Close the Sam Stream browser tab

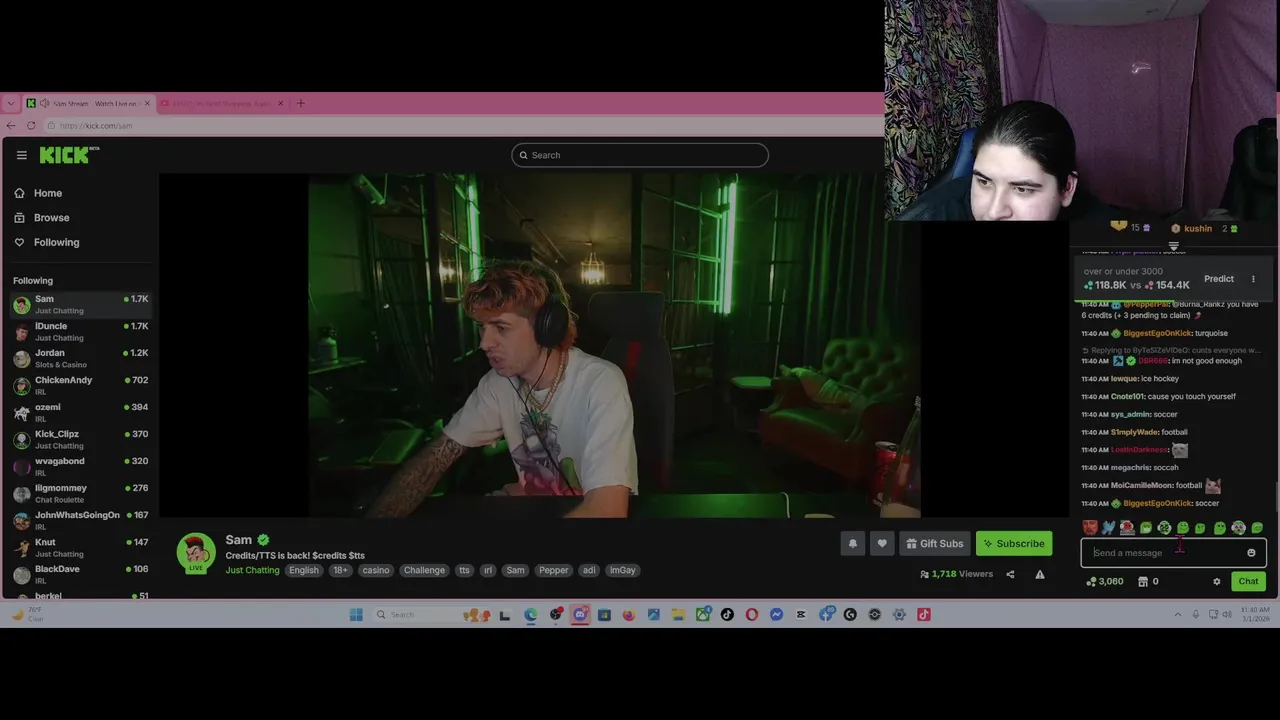pyautogui.click(x=147, y=103)
